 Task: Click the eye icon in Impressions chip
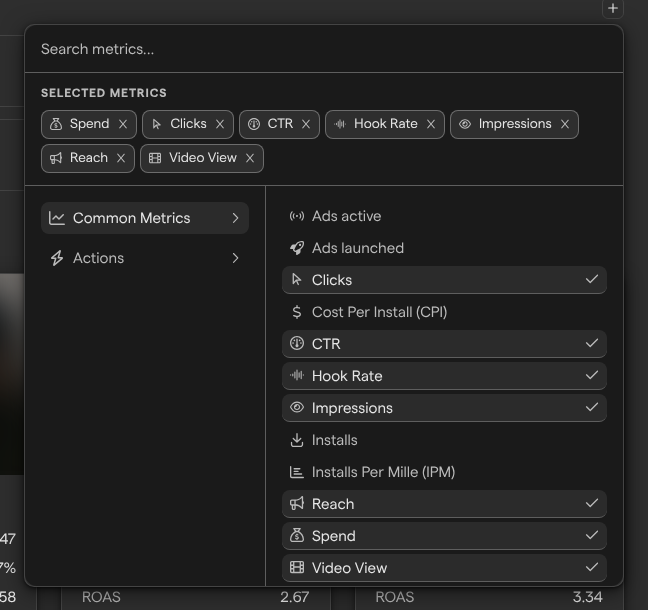[465, 124]
